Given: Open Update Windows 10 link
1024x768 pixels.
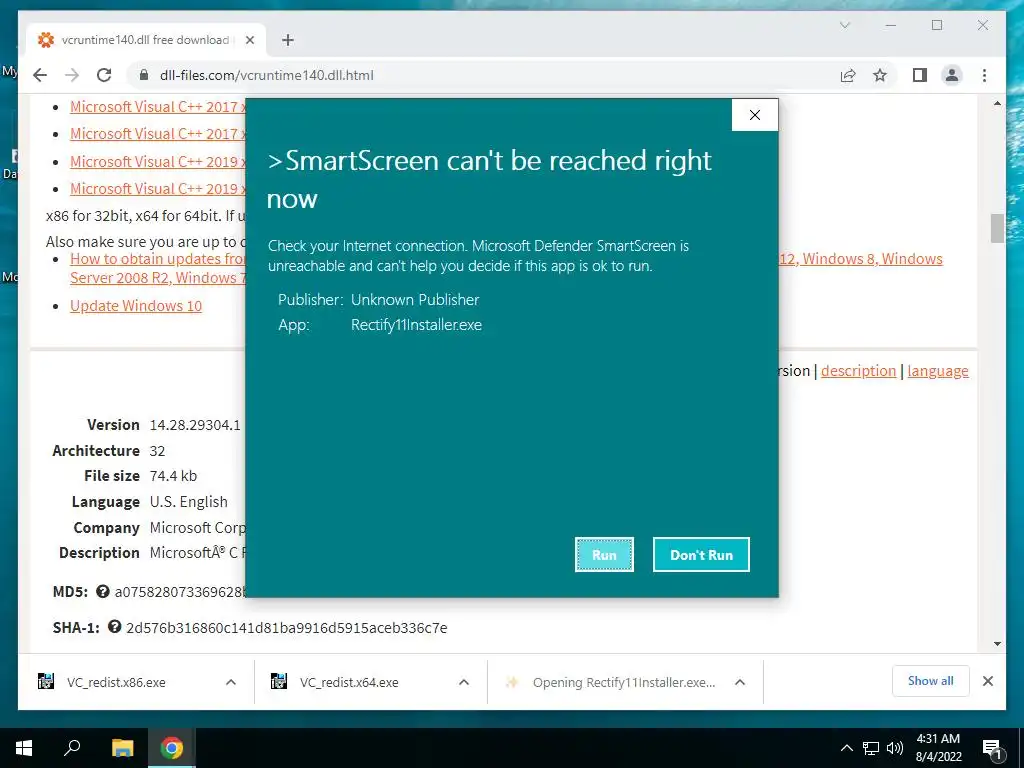Looking at the screenshot, I should [136, 306].
